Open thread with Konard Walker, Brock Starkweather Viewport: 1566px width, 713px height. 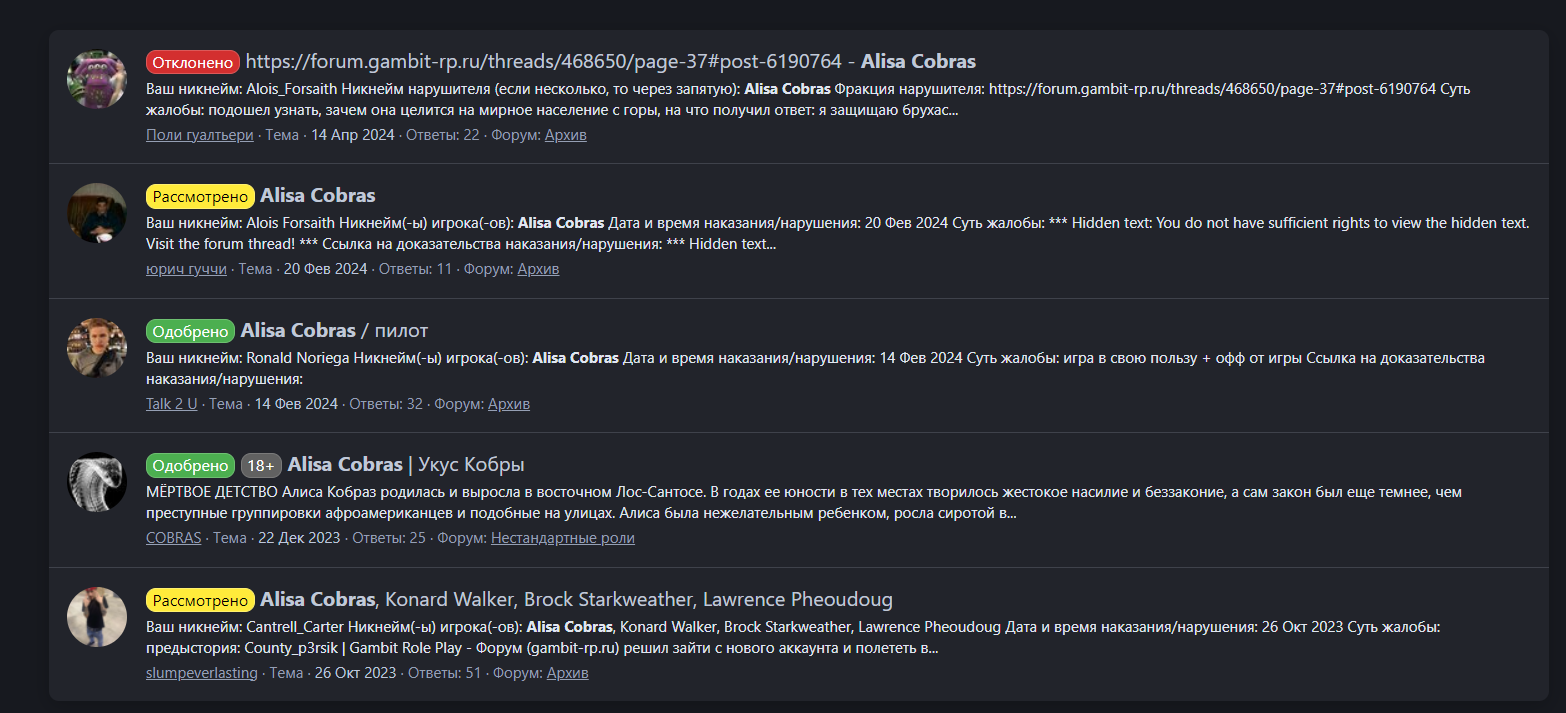pyautogui.click(x=576, y=599)
